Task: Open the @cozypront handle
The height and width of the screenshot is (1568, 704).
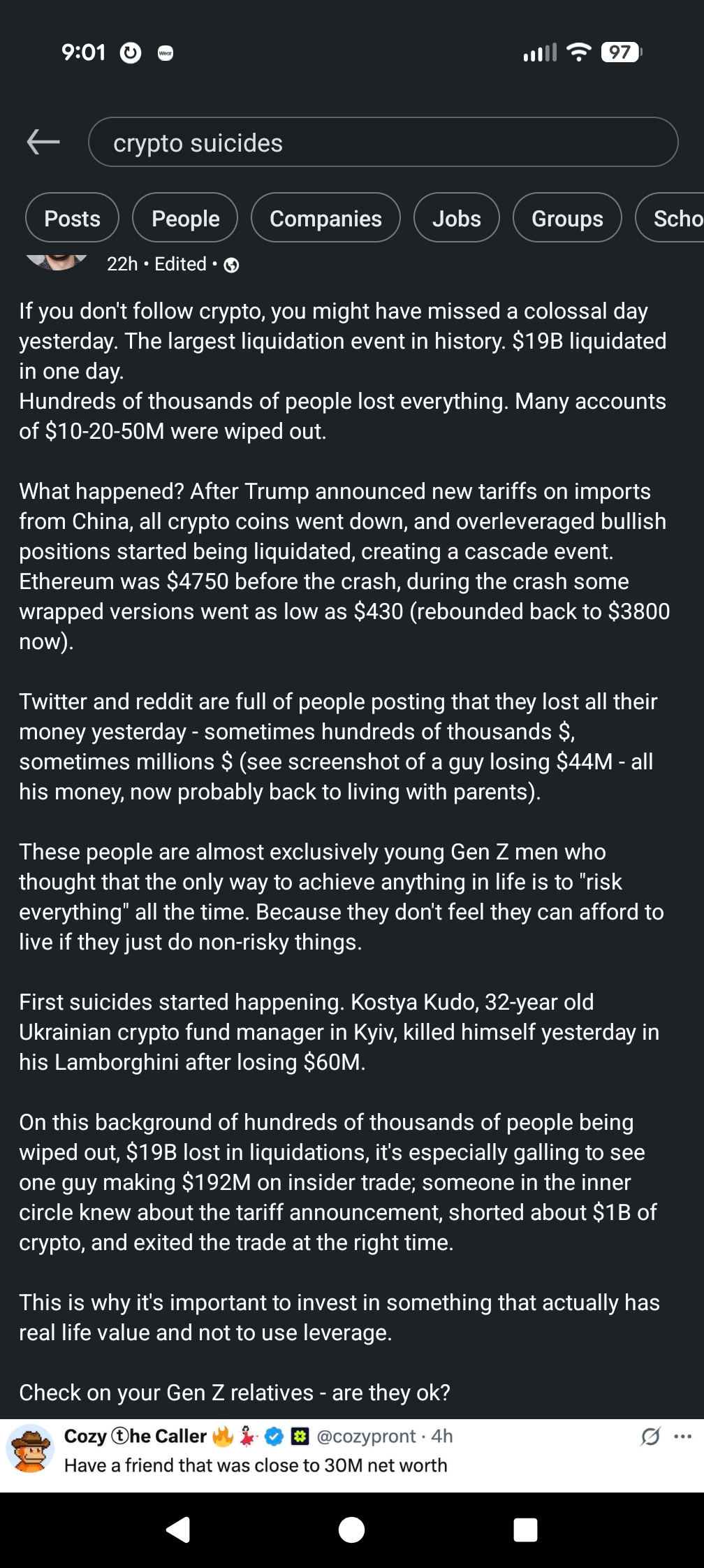Action: 366,1437
